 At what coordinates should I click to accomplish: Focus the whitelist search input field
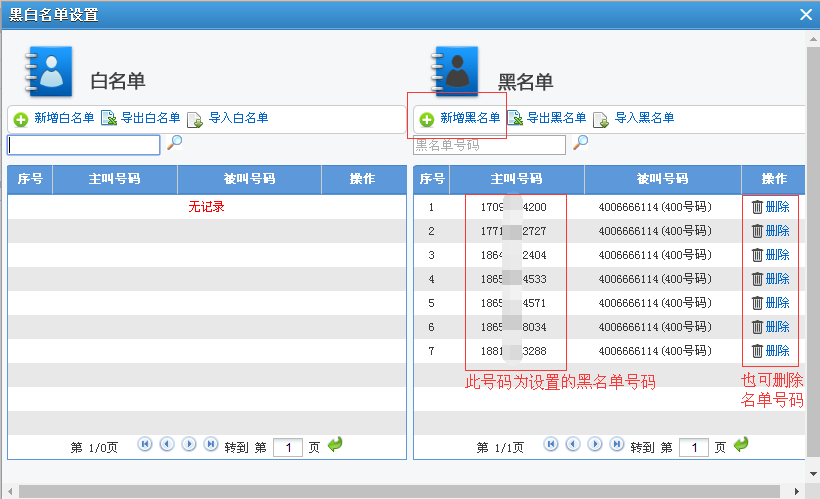tap(83, 145)
